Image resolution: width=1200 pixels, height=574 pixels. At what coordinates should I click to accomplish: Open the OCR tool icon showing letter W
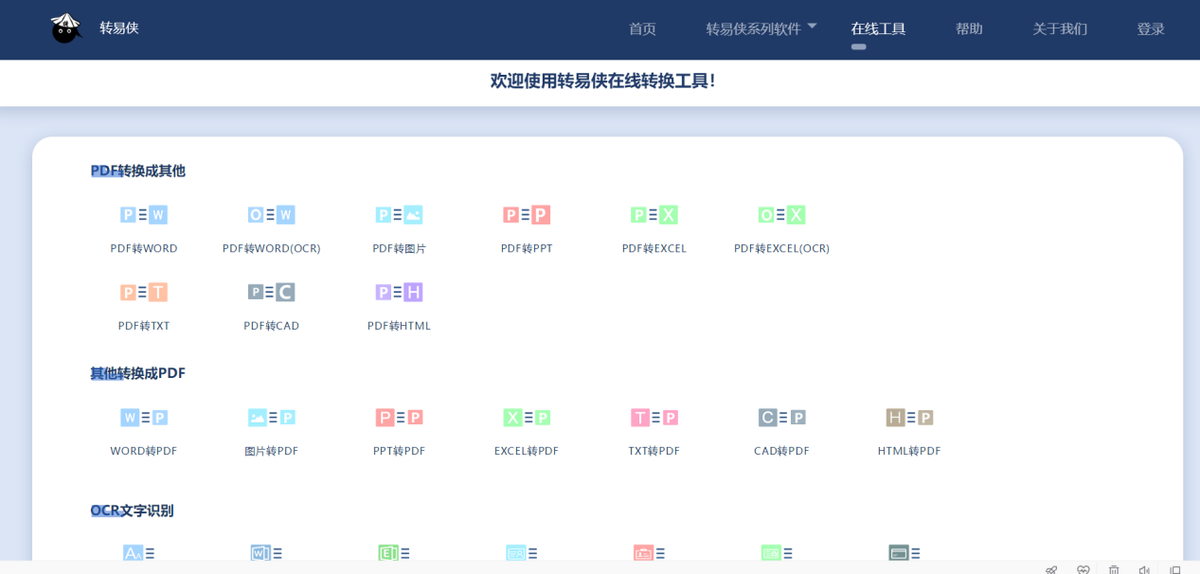[266, 552]
